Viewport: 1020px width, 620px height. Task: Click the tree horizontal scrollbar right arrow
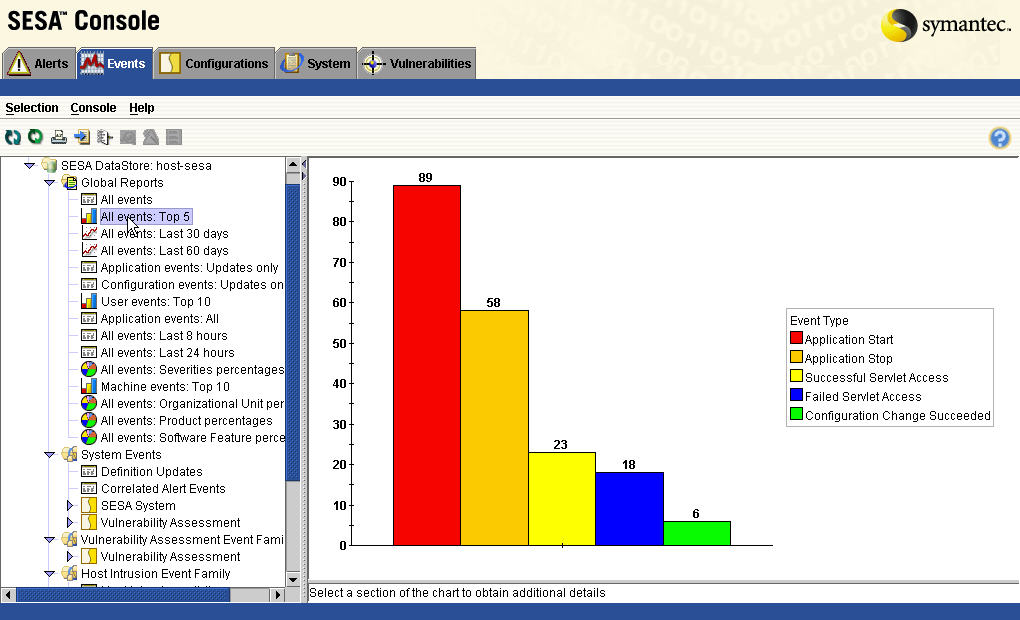[278, 595]
